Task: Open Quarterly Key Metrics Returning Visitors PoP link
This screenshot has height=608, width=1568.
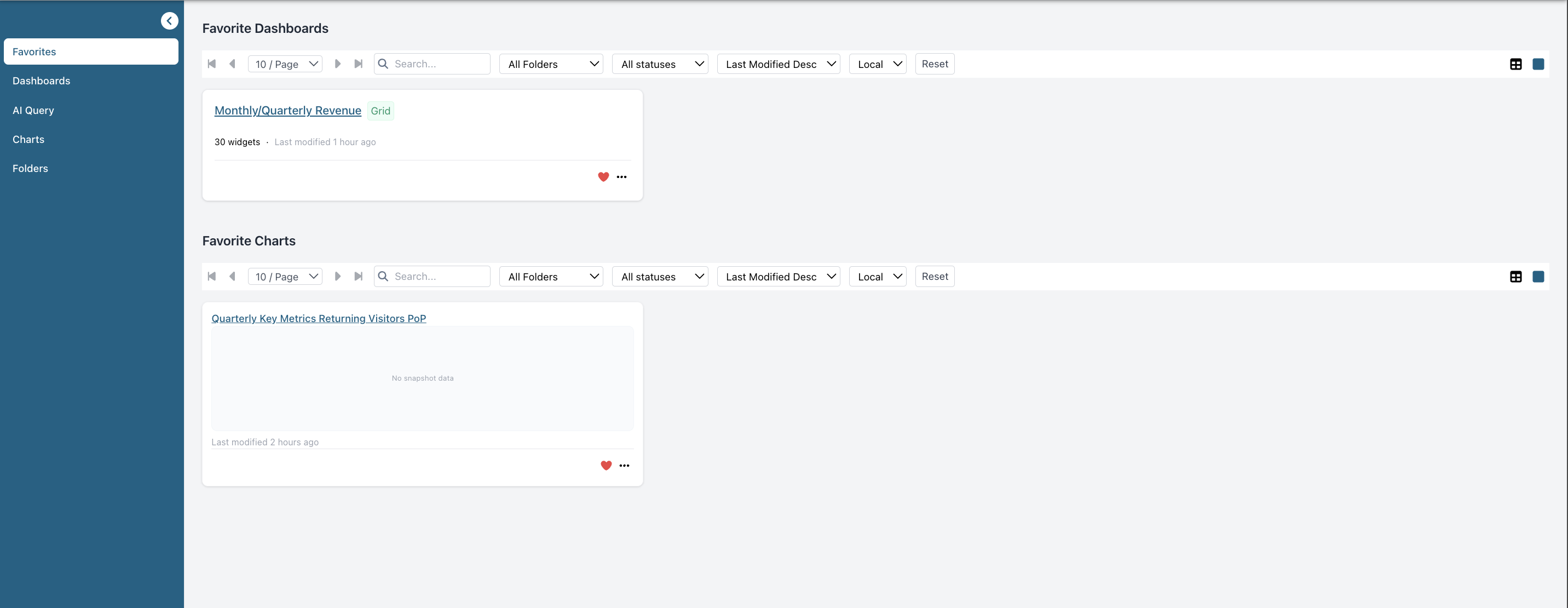Action: [319, 319]
